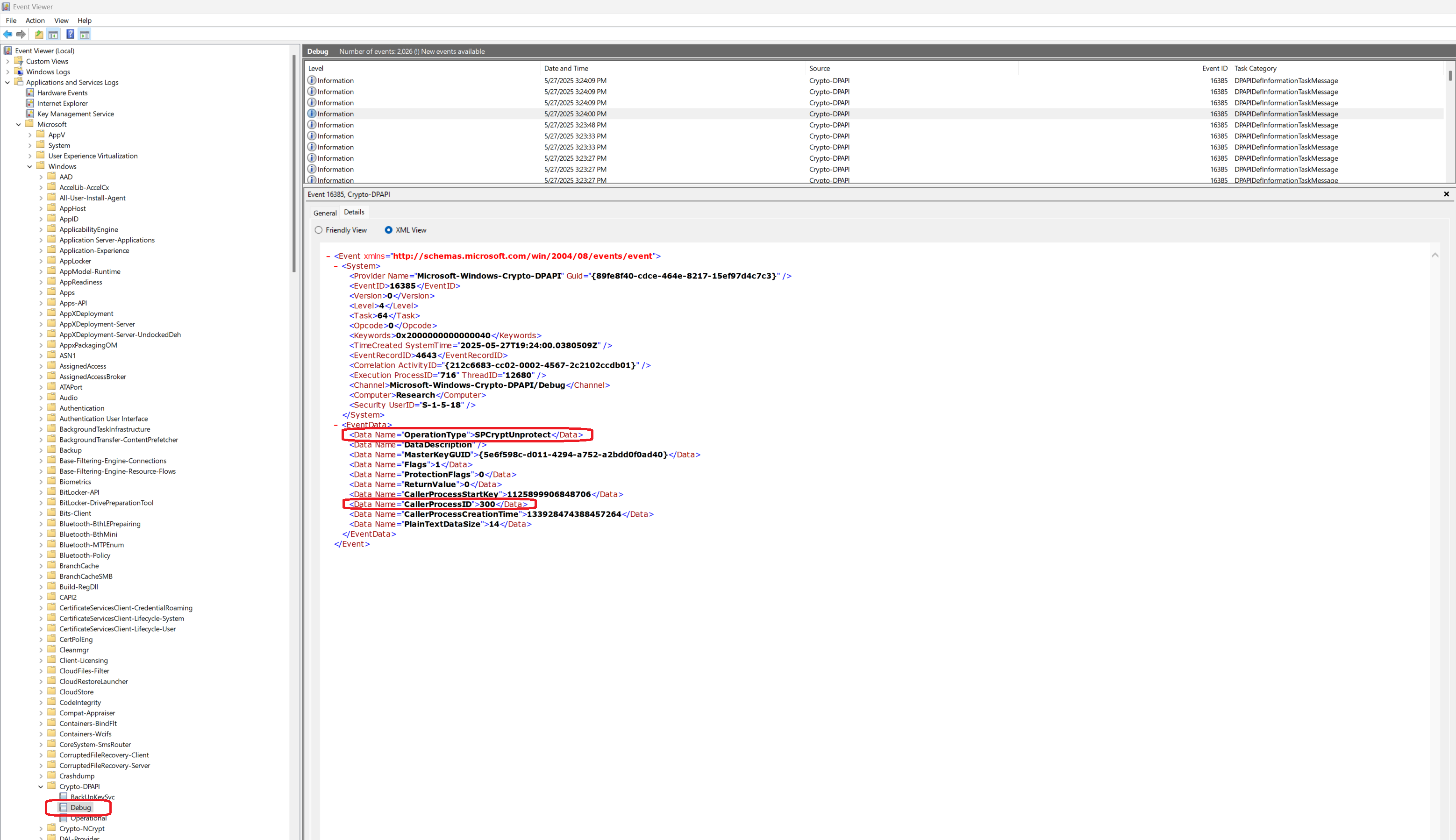Click the Operational log icon under Crypto-DPAPI
1456x840 pixels.
point(64,818)
